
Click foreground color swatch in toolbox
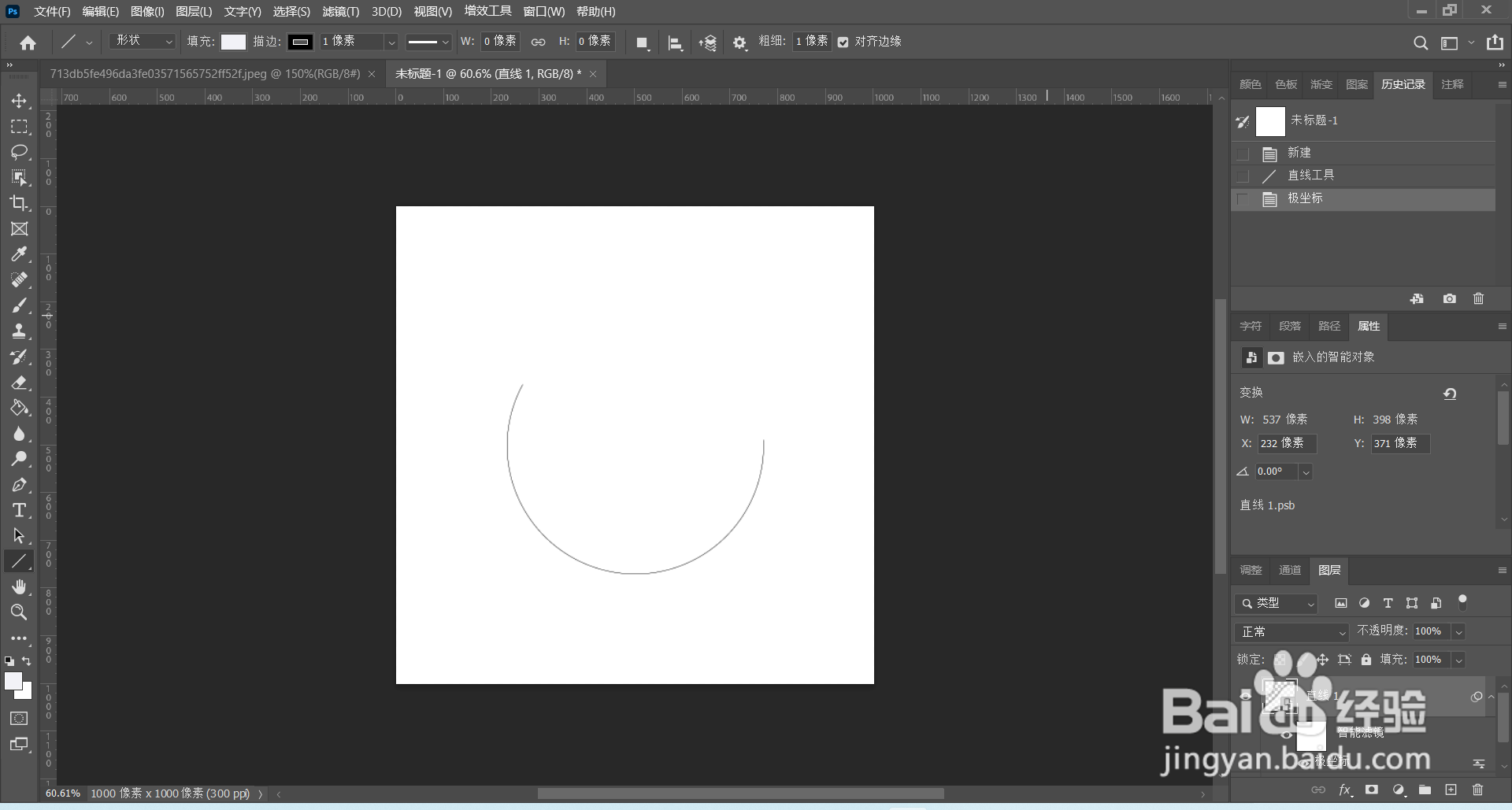click(x=13, y=682)
